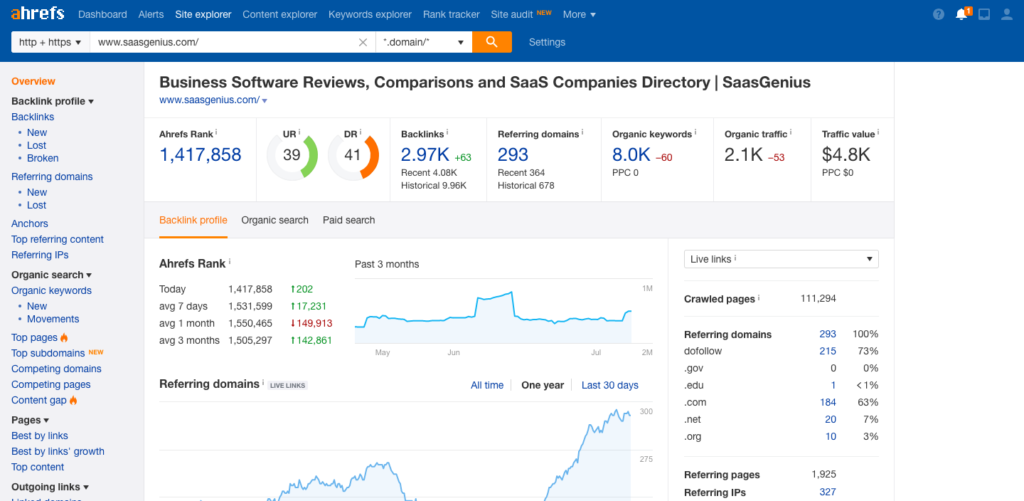Open the More menu dropdown

579,14
